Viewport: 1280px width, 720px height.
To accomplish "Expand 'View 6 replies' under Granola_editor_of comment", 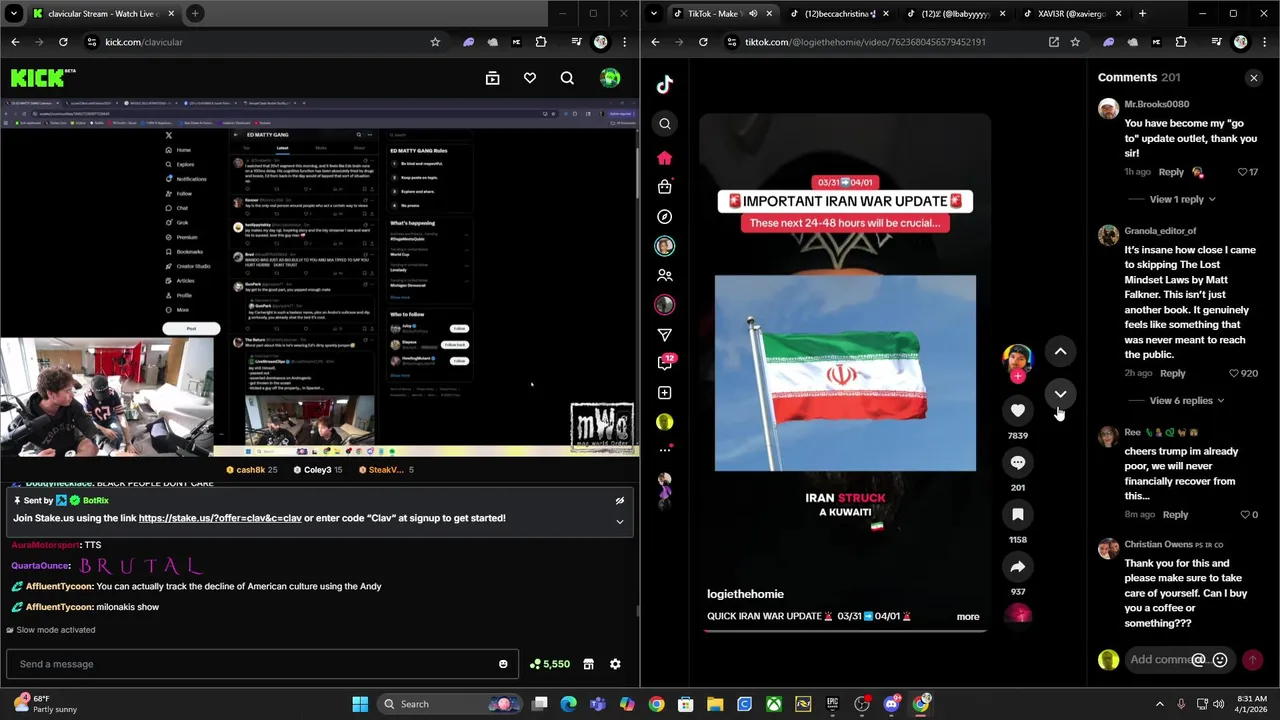I will (1186, 400).
